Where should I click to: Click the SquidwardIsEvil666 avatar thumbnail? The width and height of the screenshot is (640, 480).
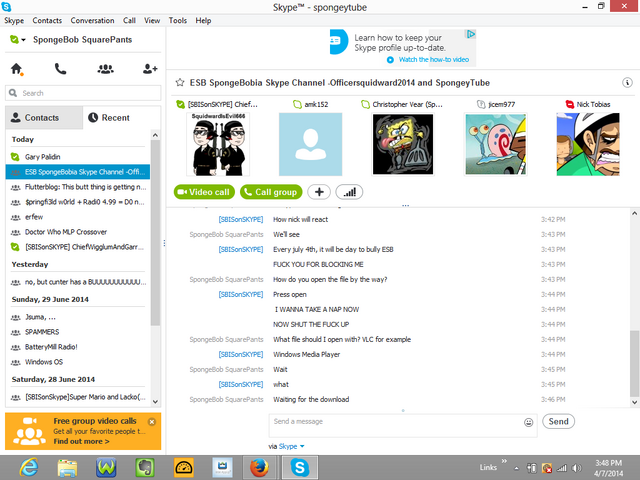(218, 144)
